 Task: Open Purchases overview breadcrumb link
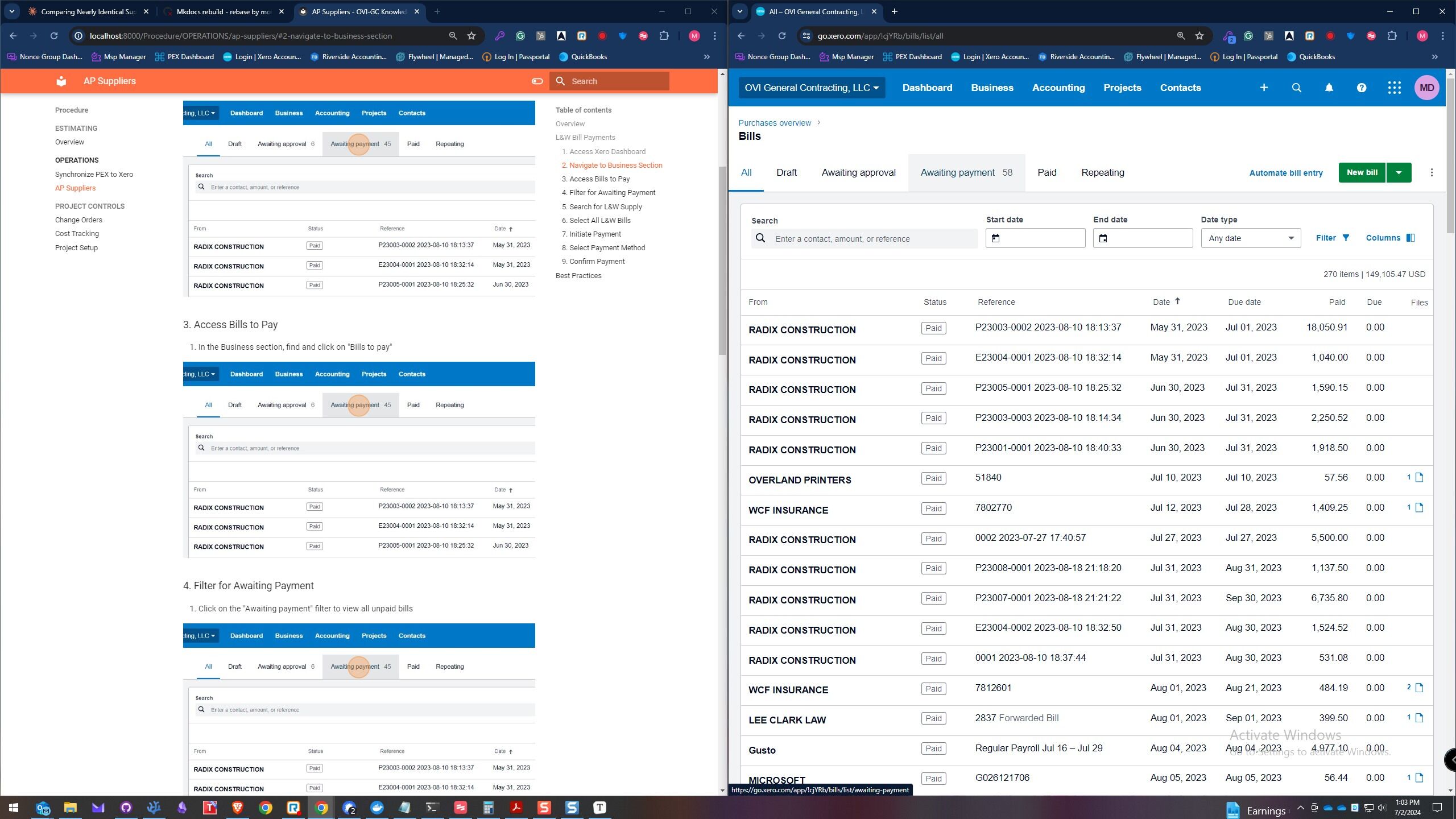(x=775, y=123)
